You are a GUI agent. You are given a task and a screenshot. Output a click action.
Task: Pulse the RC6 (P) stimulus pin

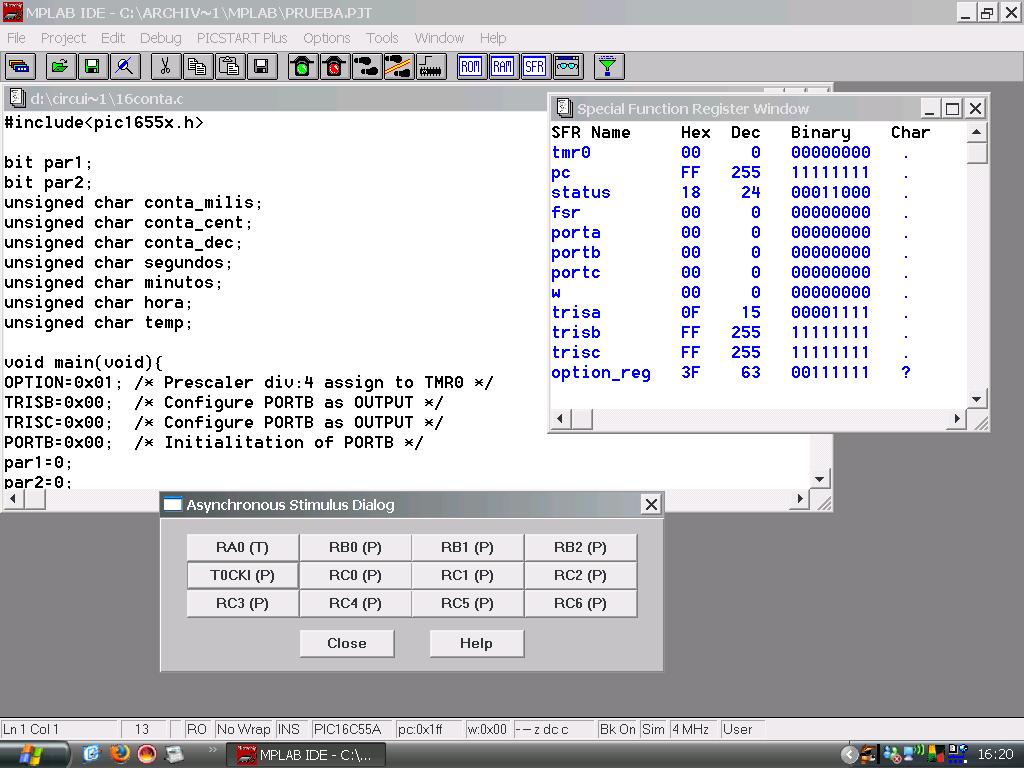coord(581,603)
